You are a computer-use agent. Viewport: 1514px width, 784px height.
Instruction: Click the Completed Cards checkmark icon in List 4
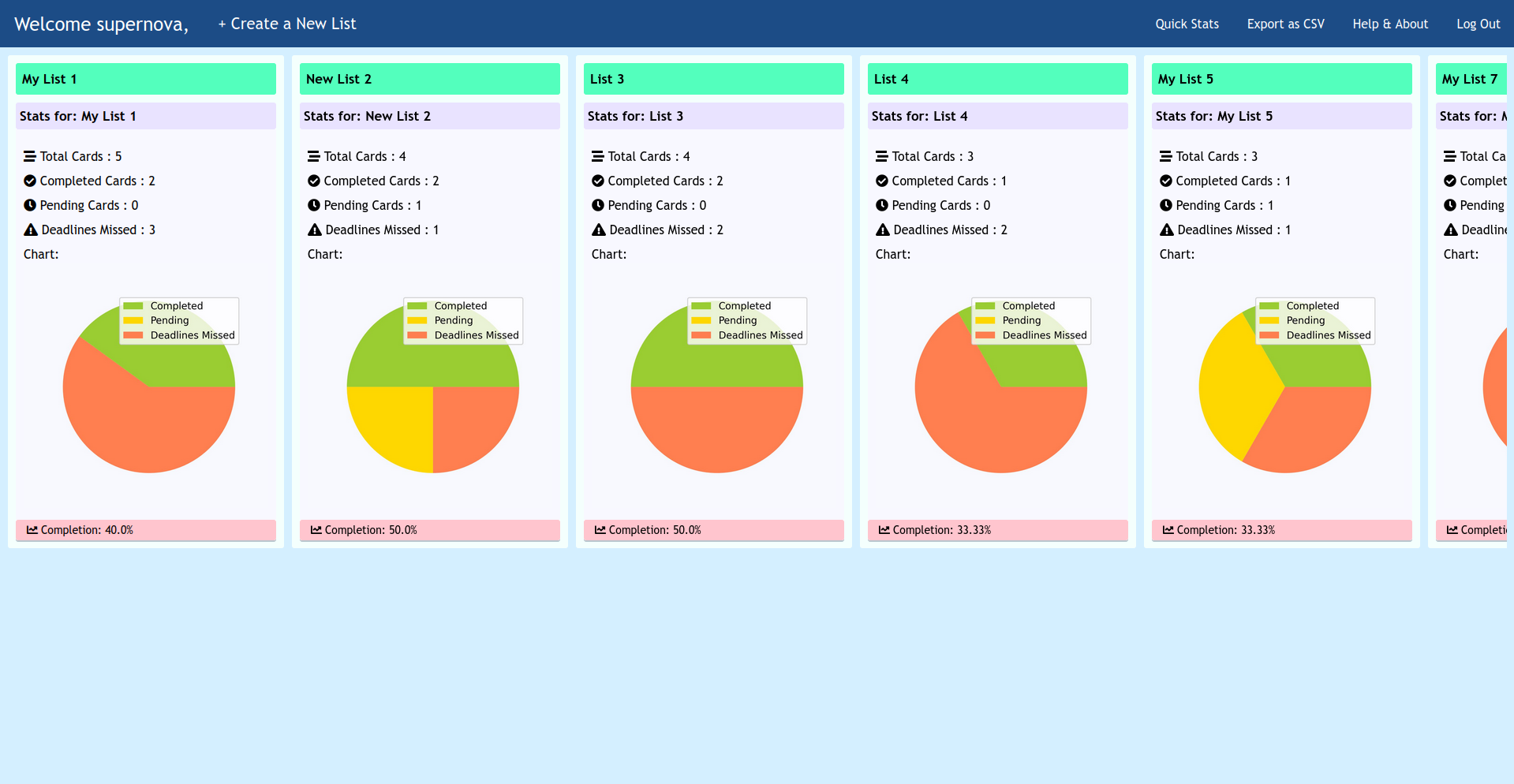tap(882, 181)
